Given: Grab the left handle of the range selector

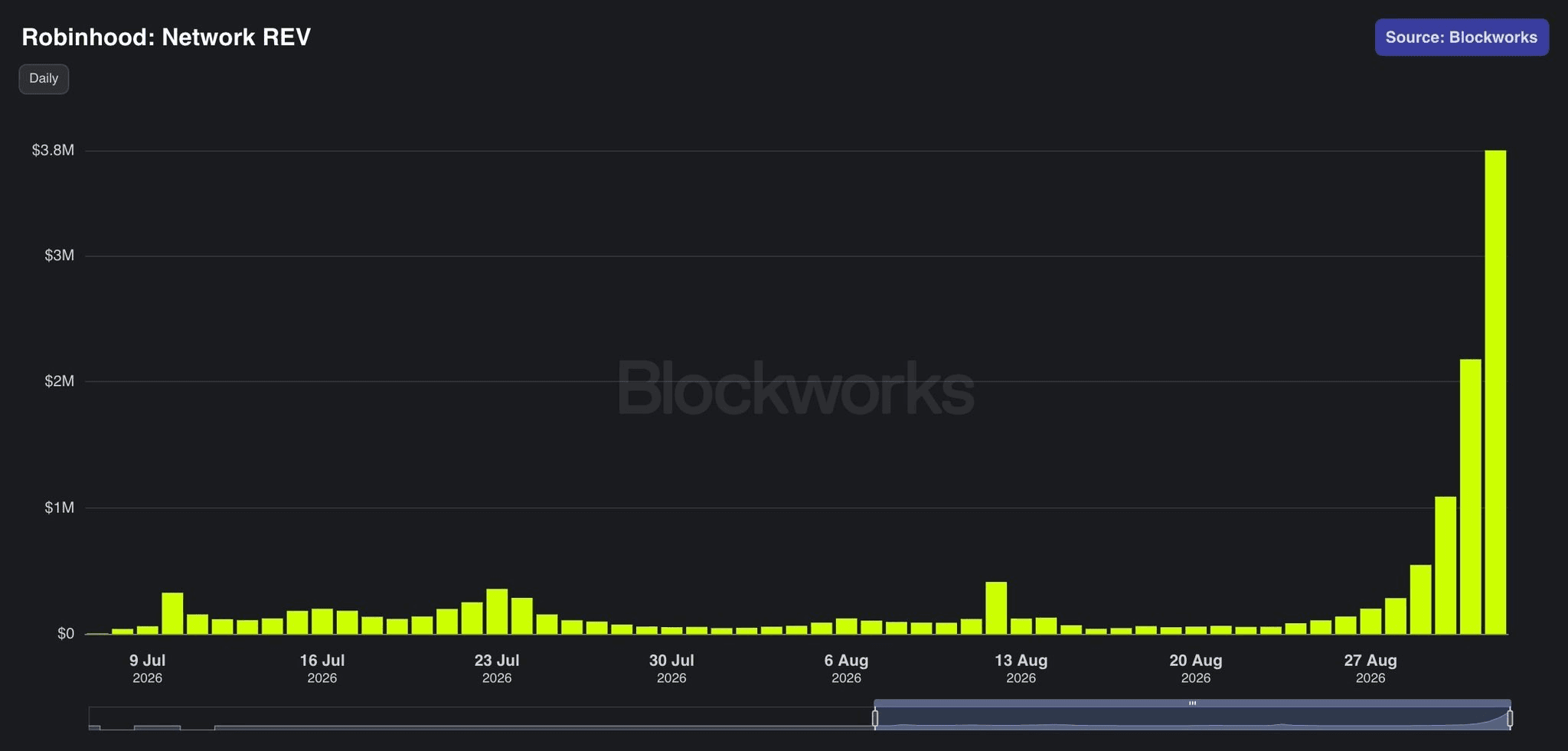Looking at the screenshot, I should click(875, 718).
